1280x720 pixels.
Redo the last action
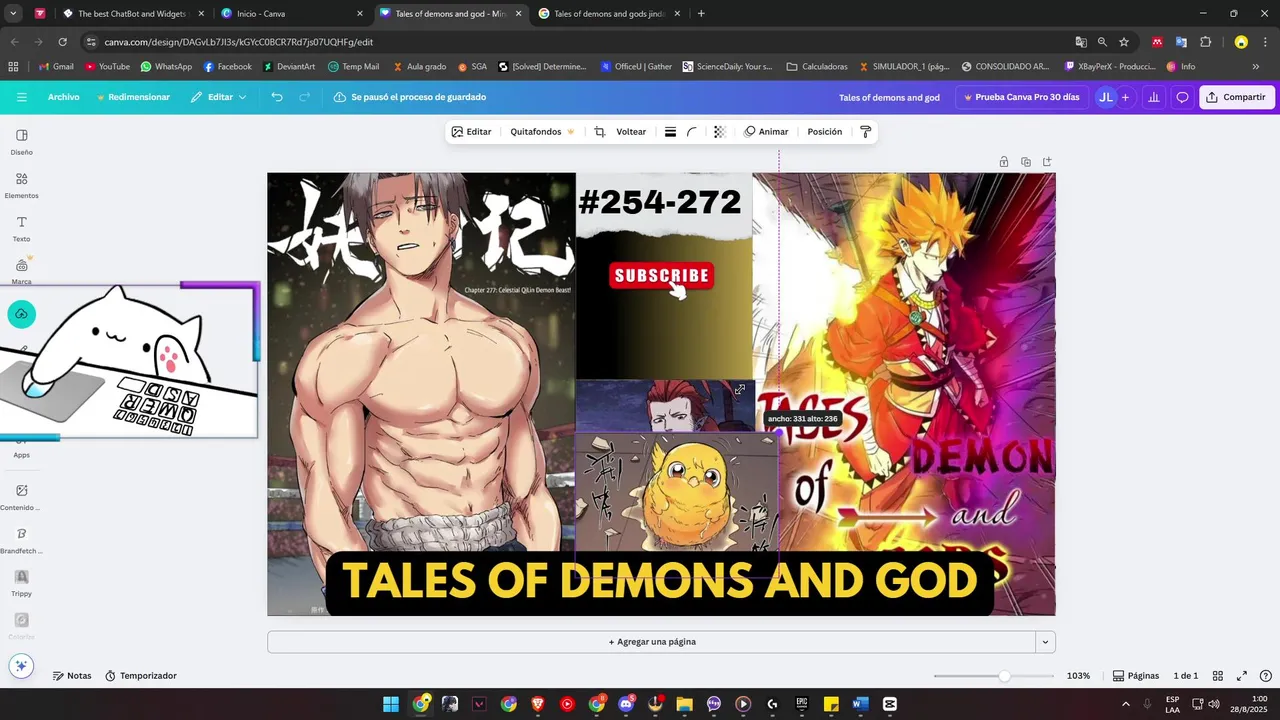[x=305, y=97]
